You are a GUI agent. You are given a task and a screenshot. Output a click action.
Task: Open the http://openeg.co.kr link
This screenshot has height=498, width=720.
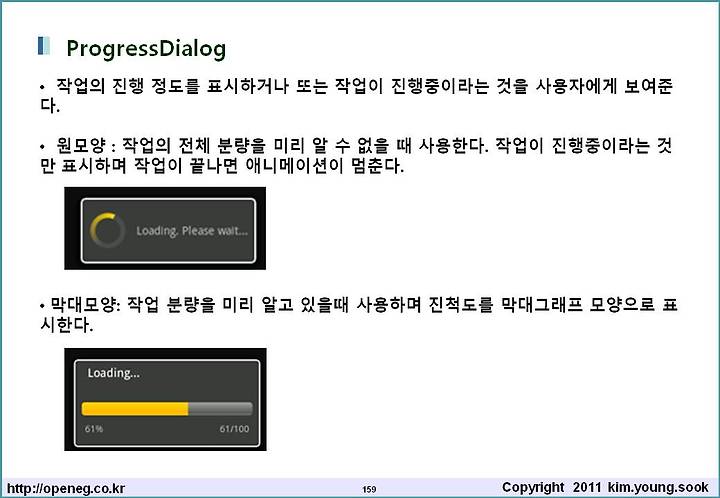coord(66,488)
